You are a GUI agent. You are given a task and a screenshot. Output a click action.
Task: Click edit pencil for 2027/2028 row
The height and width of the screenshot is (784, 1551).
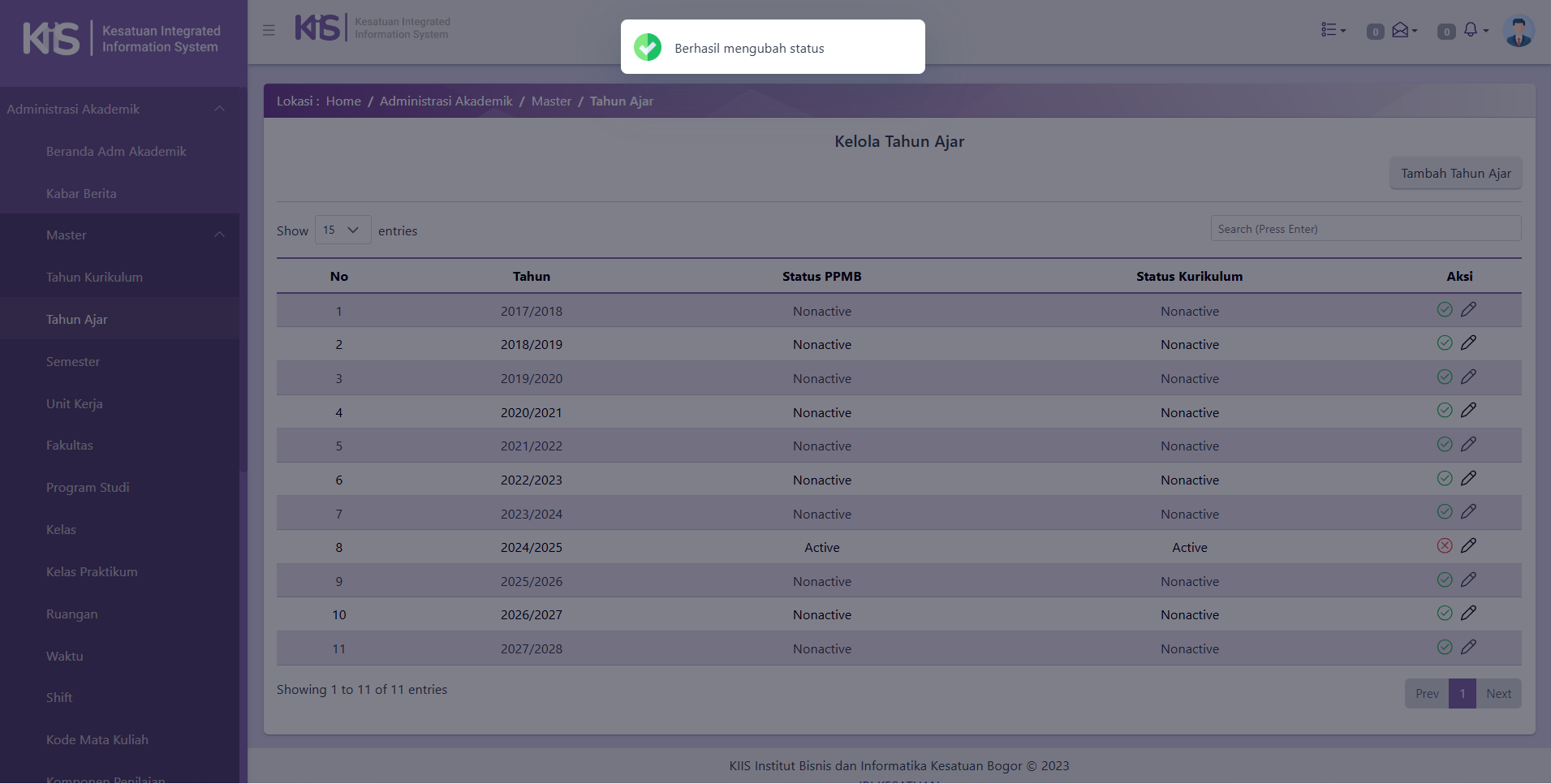point(1468,648)
